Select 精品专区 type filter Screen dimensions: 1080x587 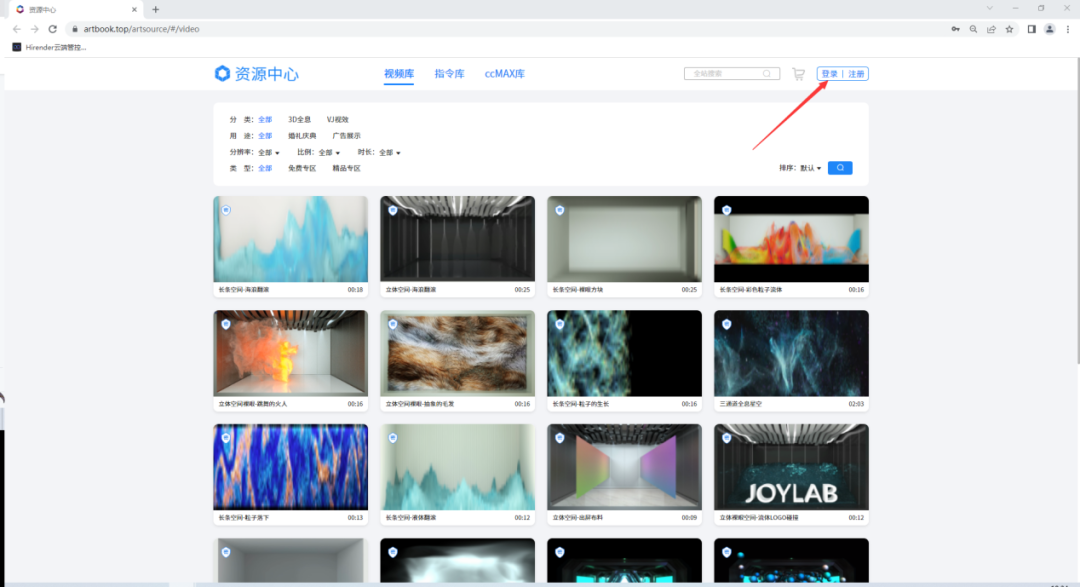click(346, 168)
